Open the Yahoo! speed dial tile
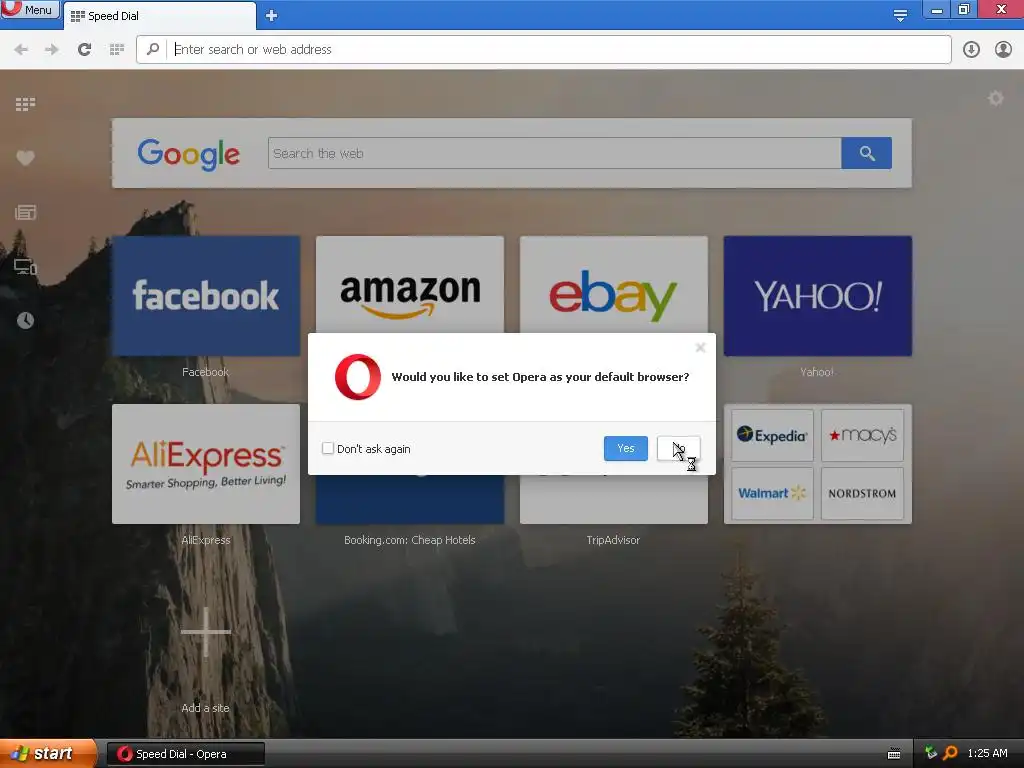 point(818,296)
